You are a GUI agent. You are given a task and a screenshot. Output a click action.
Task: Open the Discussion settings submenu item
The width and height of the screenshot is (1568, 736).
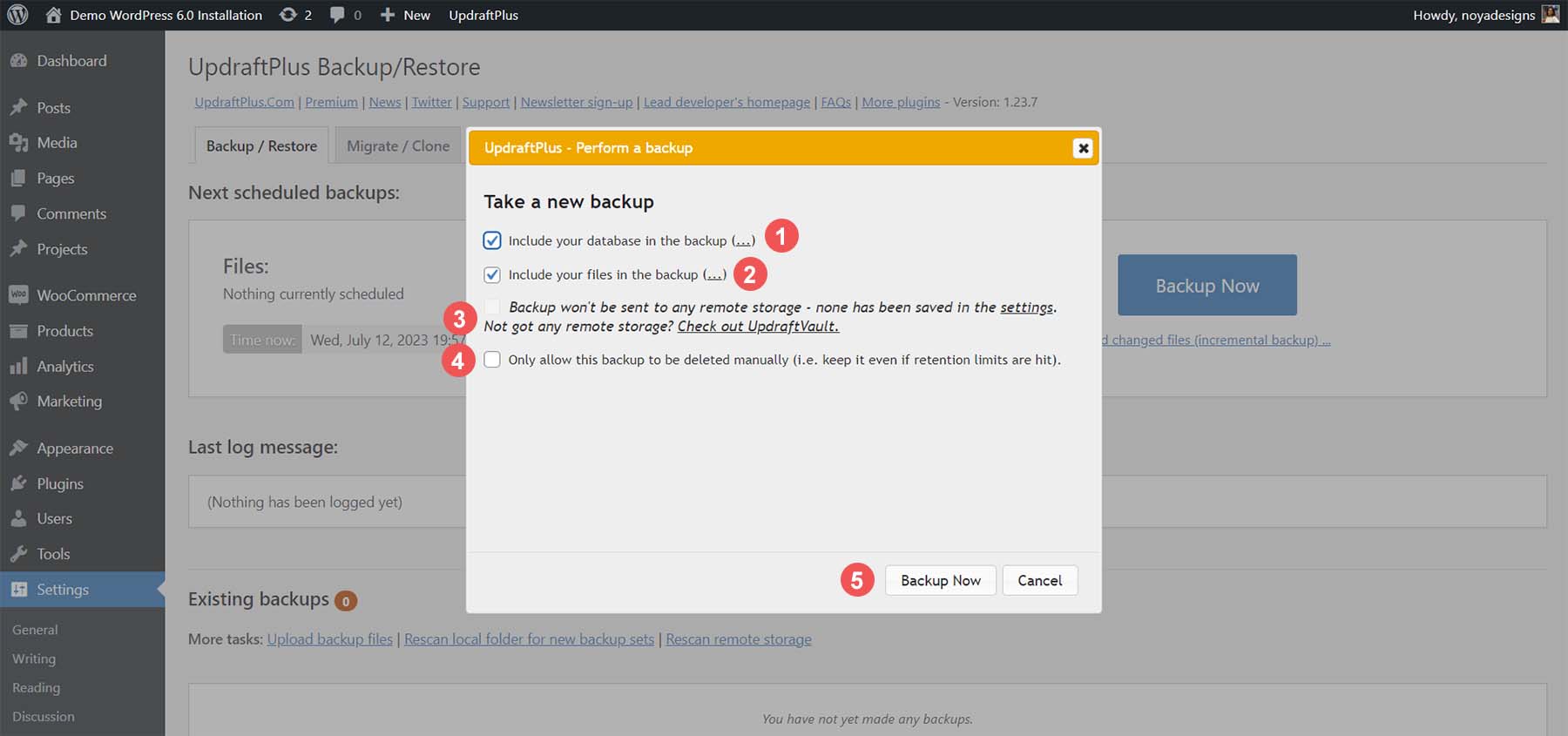[x=44, y=716]
